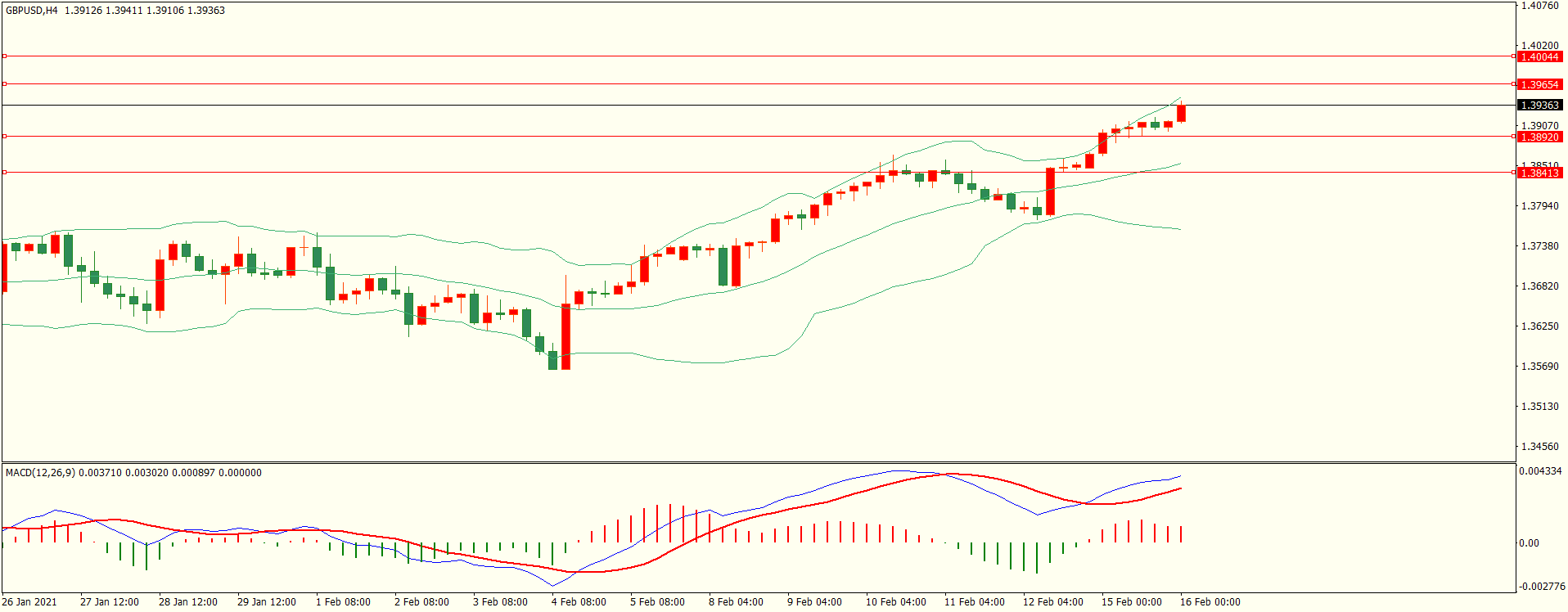This screenshot has width=1568, height=612.
Task: Click the GBPUSD,H4 chart title
Action: tap(32, 11)
